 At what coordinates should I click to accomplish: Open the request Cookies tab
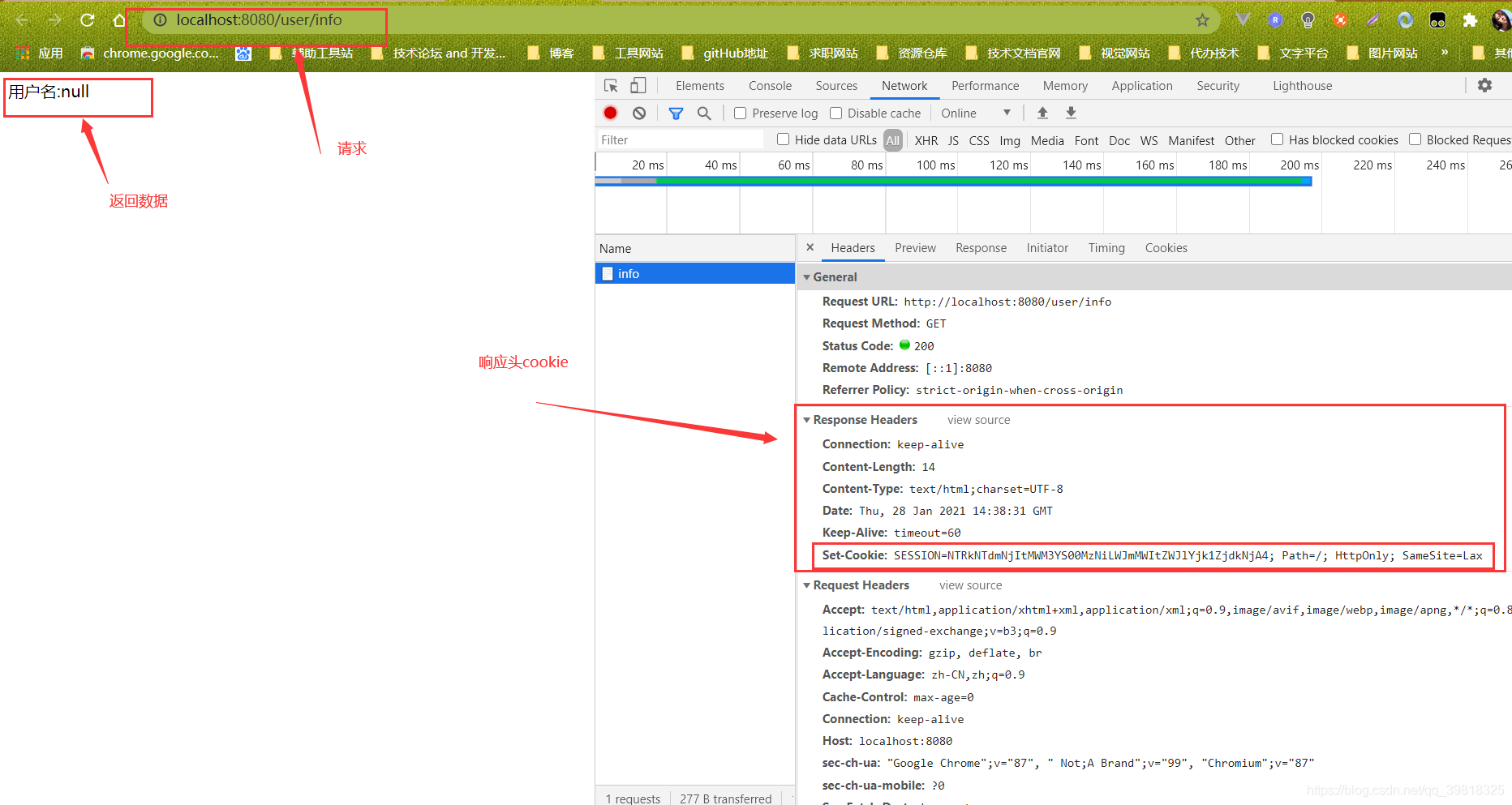(x=1166, y=248)
